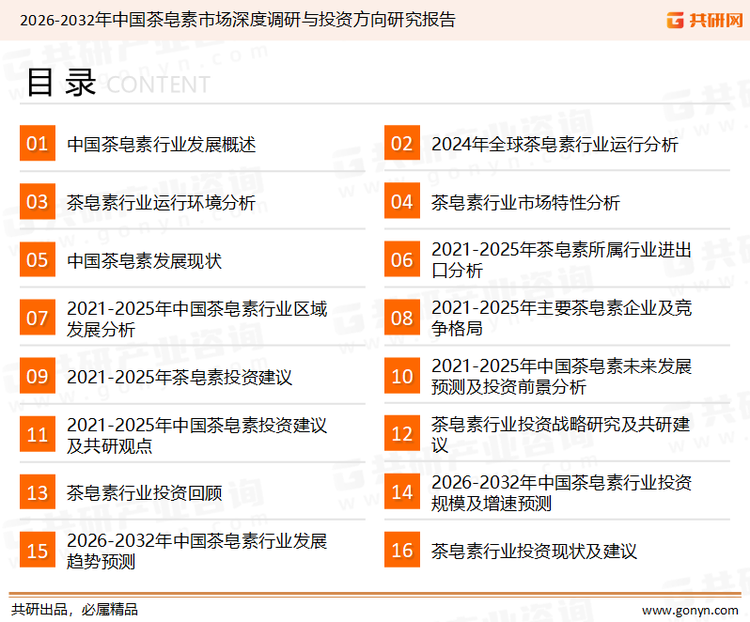This screenshot has height=622, width=750.
Task: Open chapter 中国茶皂素行业发展概述
Action: click(x=161, y=145)
